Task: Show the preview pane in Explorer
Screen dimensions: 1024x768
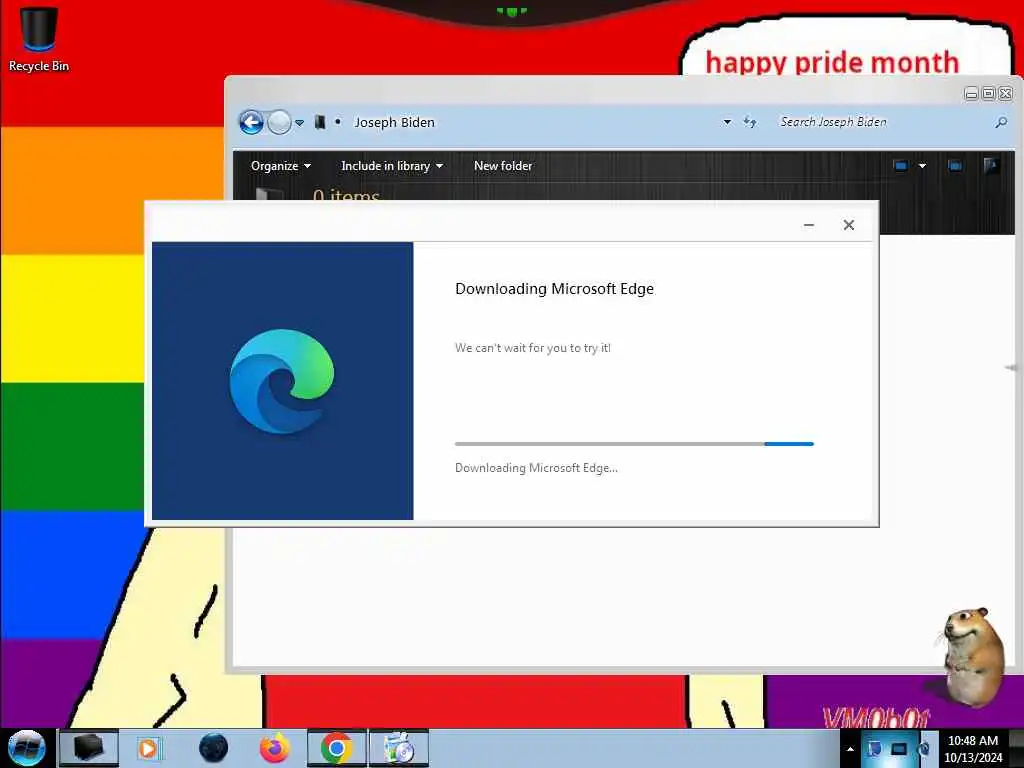Action: click(x=955, y=166)
